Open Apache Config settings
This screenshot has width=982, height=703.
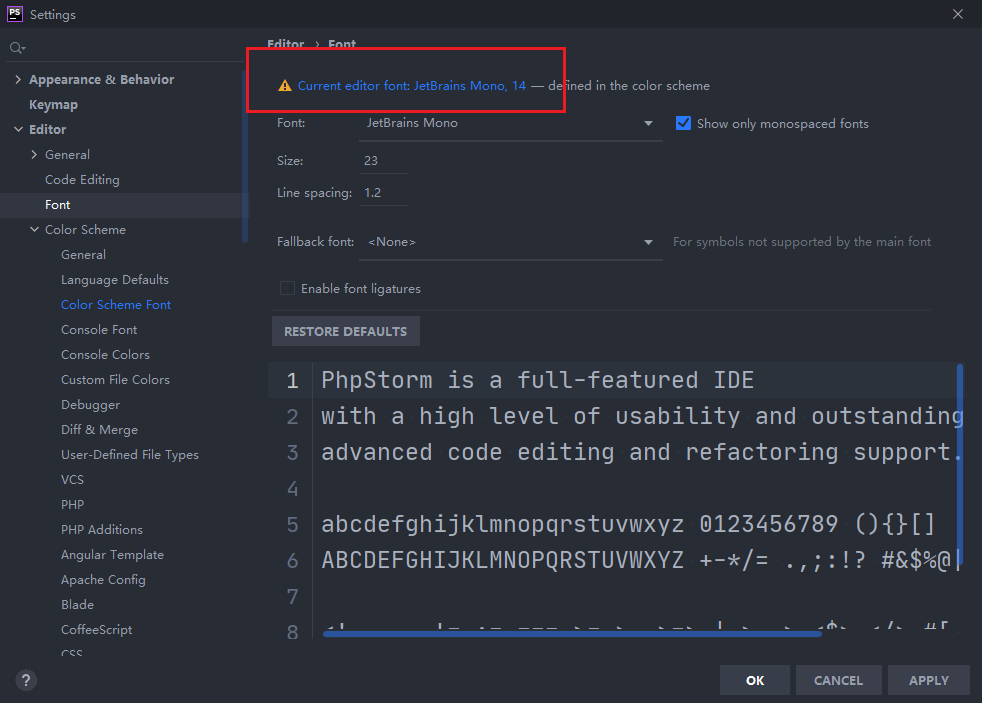103,580
